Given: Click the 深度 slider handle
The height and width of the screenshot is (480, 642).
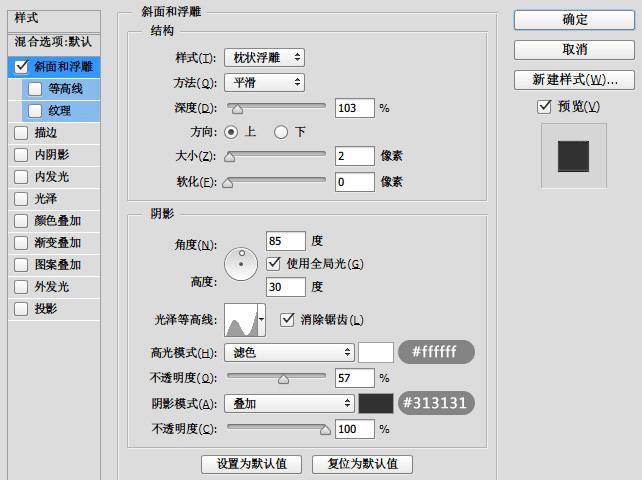Looking at the screenshot, I should point(237,109).
